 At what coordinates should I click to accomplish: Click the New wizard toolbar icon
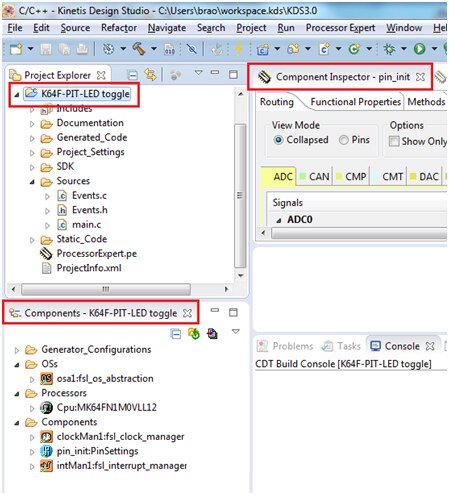tap(16, 49)
